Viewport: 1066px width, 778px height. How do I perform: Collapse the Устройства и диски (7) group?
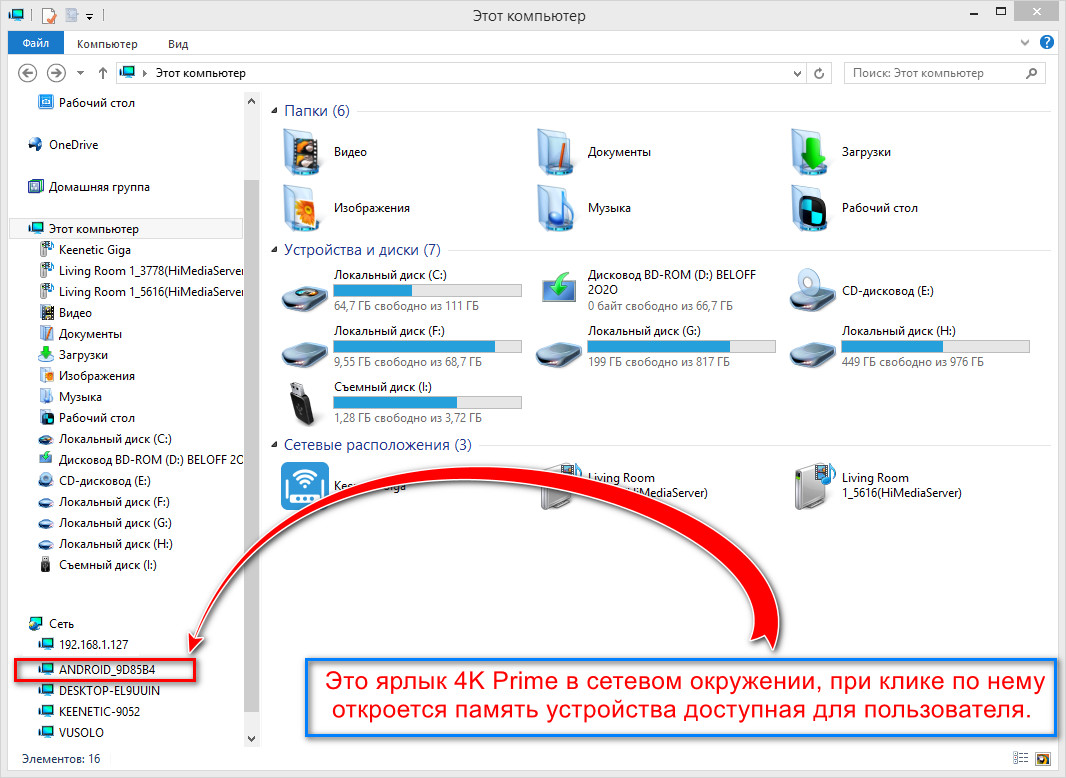coord(275,250)
